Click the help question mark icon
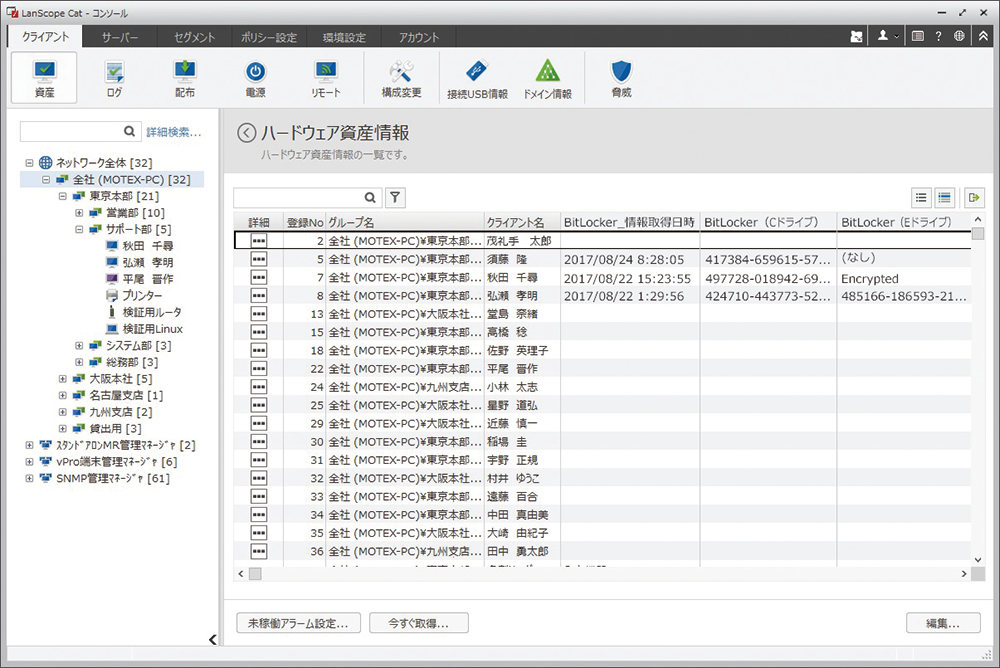Screen dimensions: 1000x668 [x=938, y=36]
